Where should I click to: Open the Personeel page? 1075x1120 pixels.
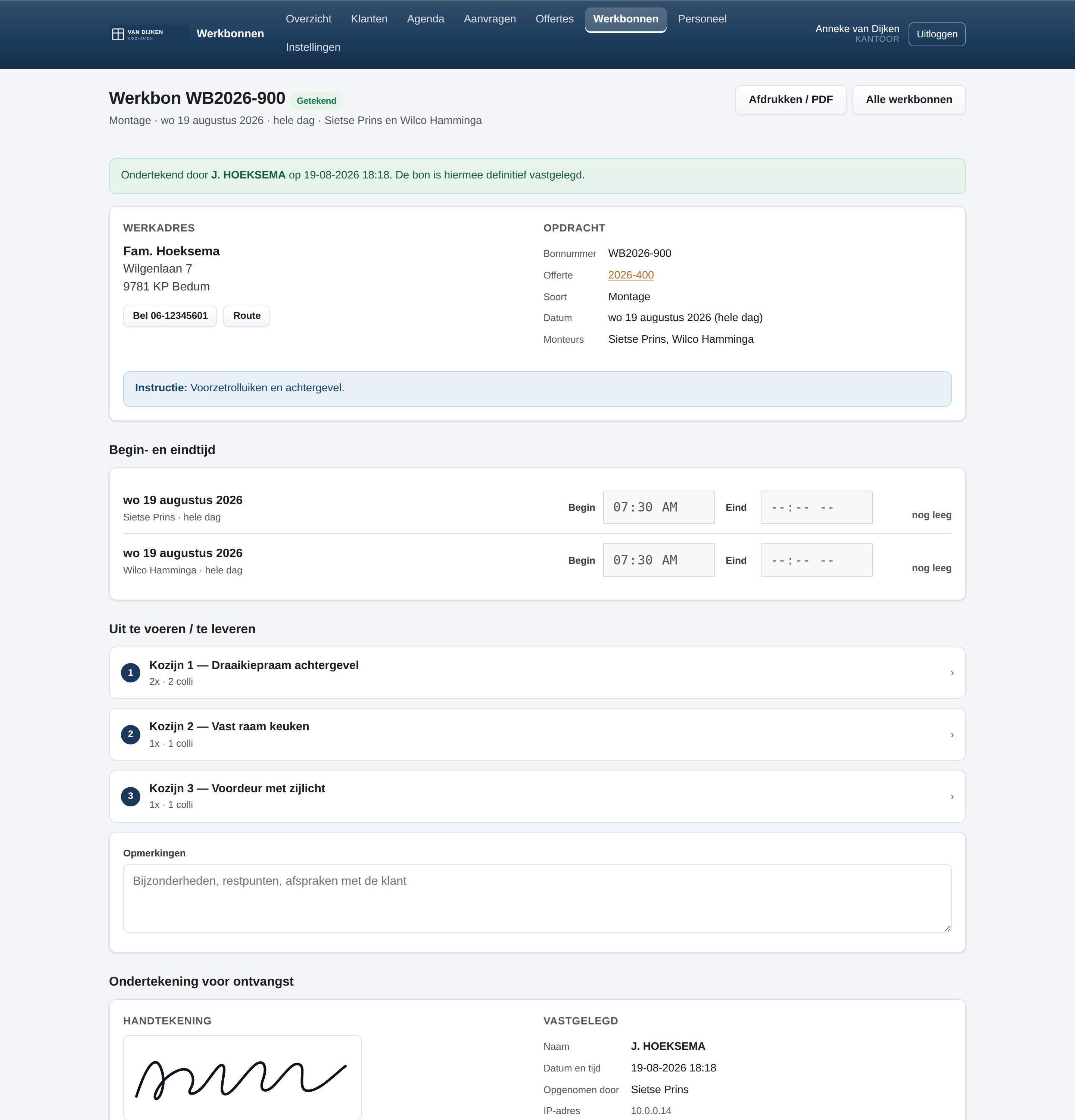[702, 19]
